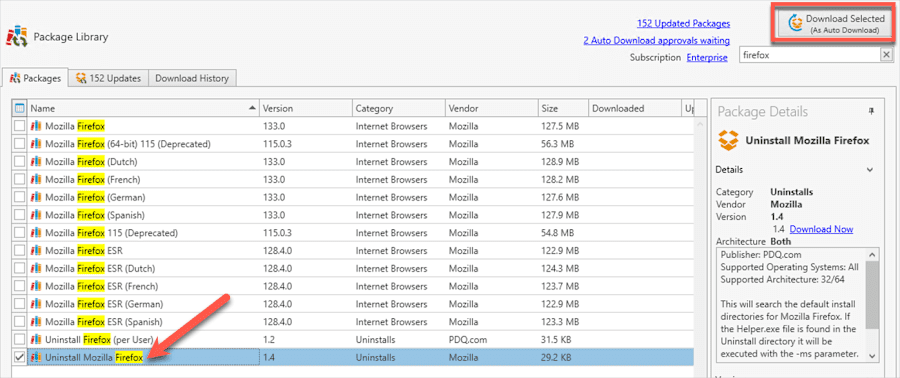Screen dimensions: 900x378
Task: Sort by the Name column header
Action: tap(143, 108)
